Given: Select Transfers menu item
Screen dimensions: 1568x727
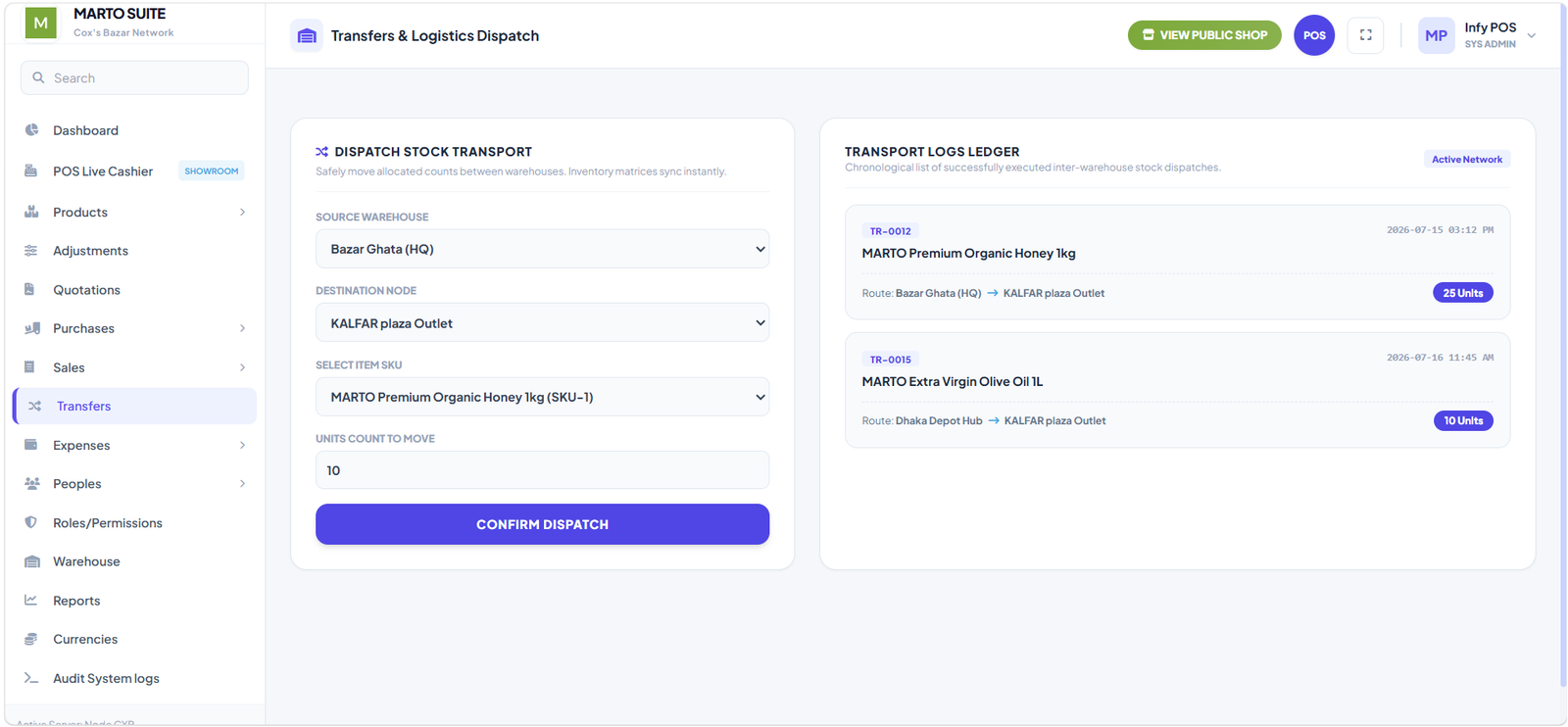Looking at the screenshot, I should click(134, 406).
